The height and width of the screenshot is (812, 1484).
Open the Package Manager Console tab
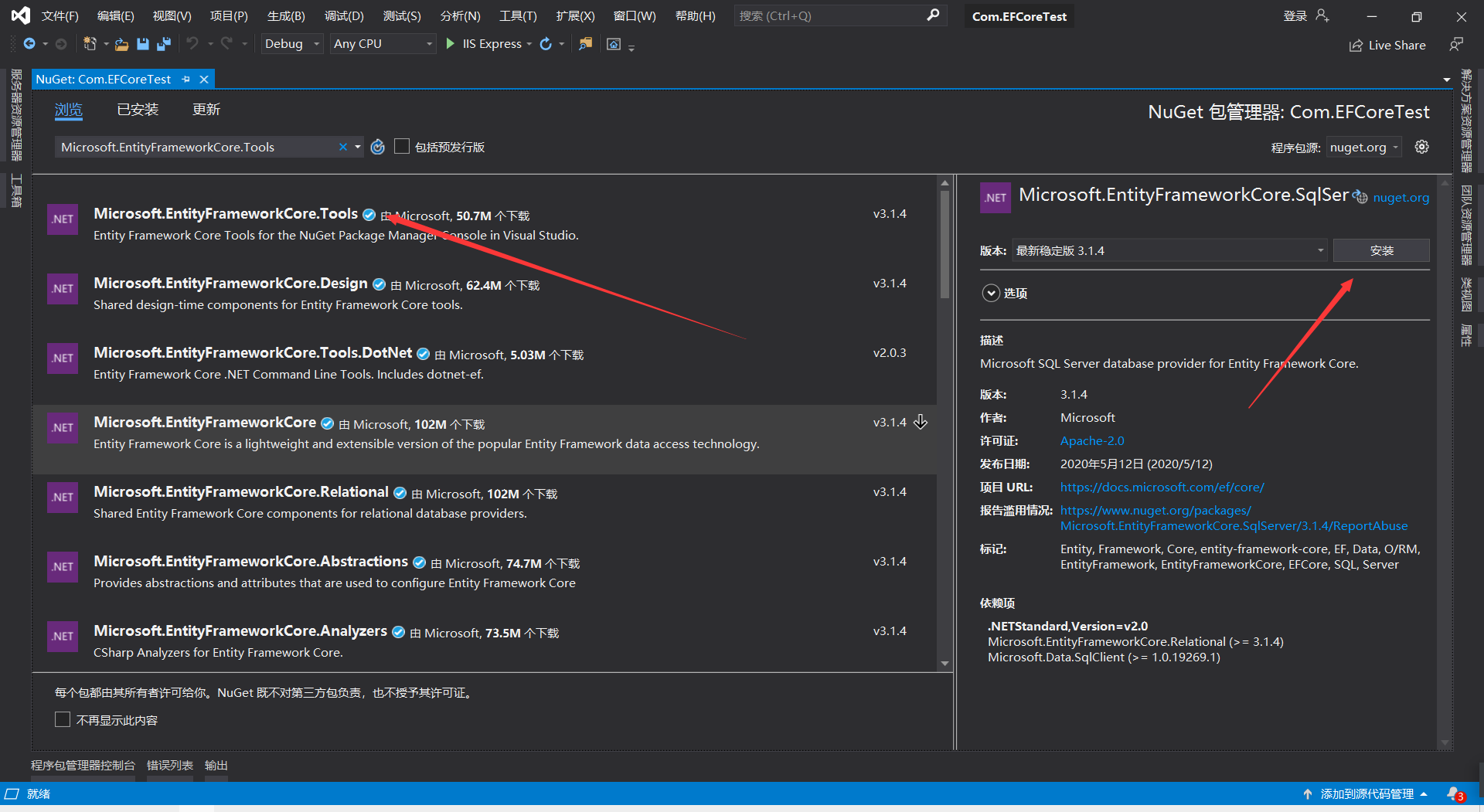pos(83,765)
